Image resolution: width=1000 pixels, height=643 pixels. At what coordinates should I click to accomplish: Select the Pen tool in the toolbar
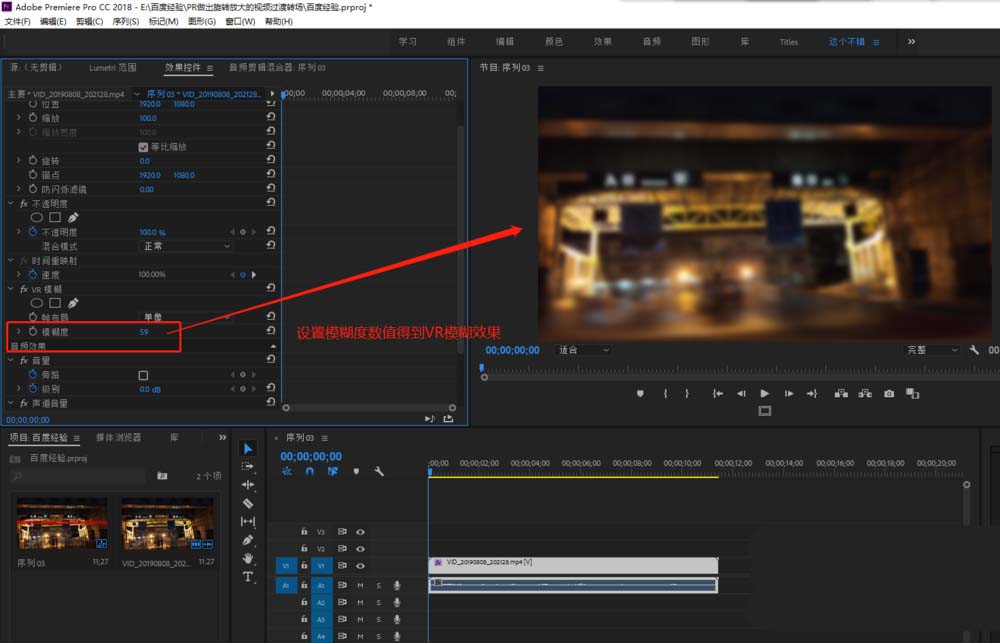pos(248,540)
